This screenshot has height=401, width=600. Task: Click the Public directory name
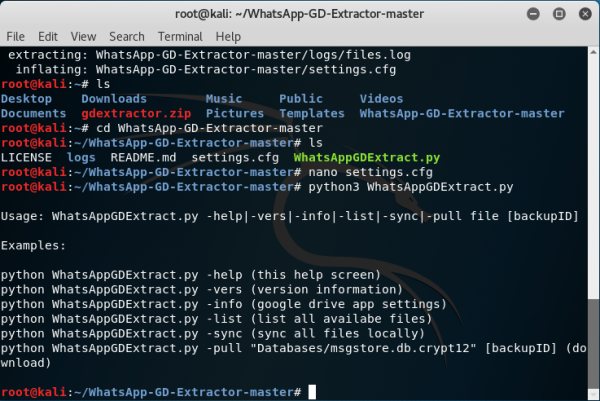[x=301, y=99]
